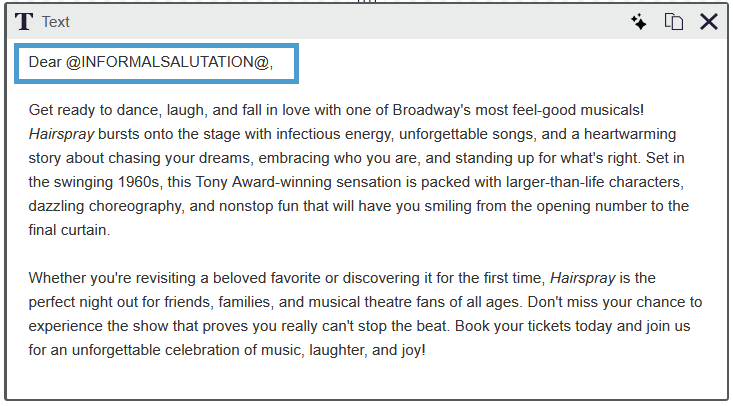Place cursor after "laughter, and joy!"
The width and height of the screenshot is (733, 406).
(x=426, y=350)
